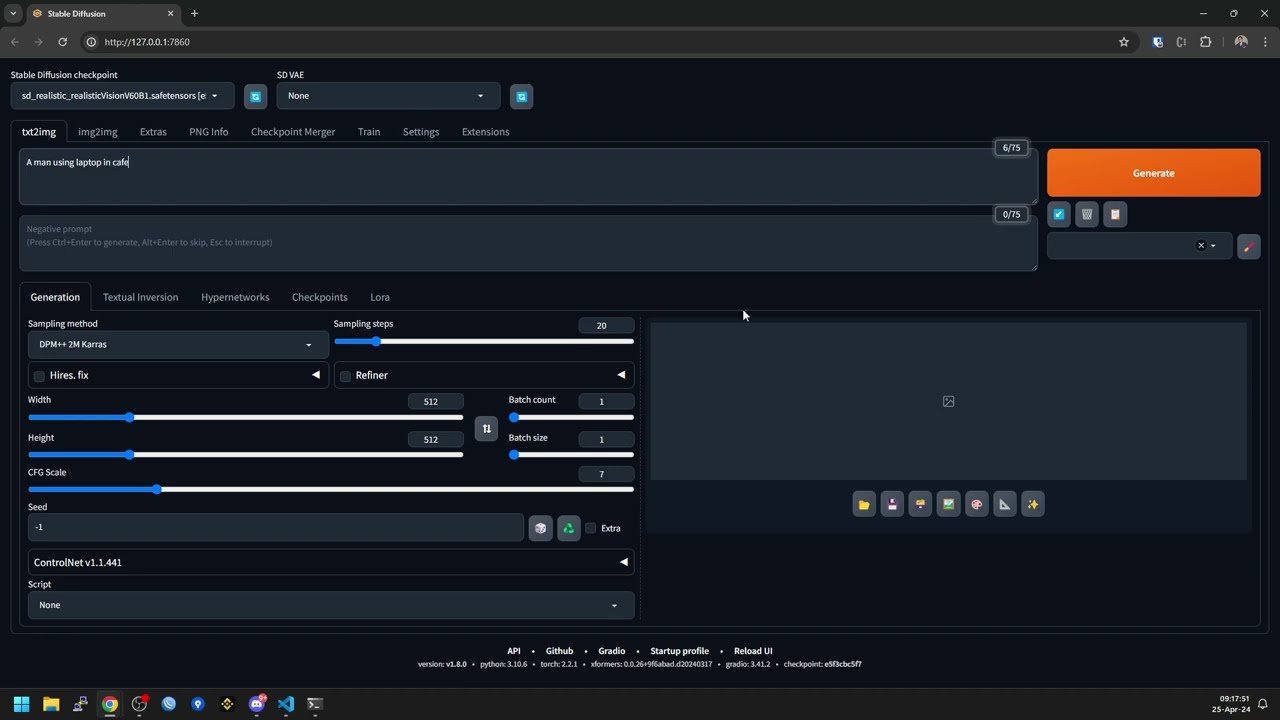This screenshot has width=1280, height=720.
Task: Open the PNG Info tab
Action: pos(209,132)
